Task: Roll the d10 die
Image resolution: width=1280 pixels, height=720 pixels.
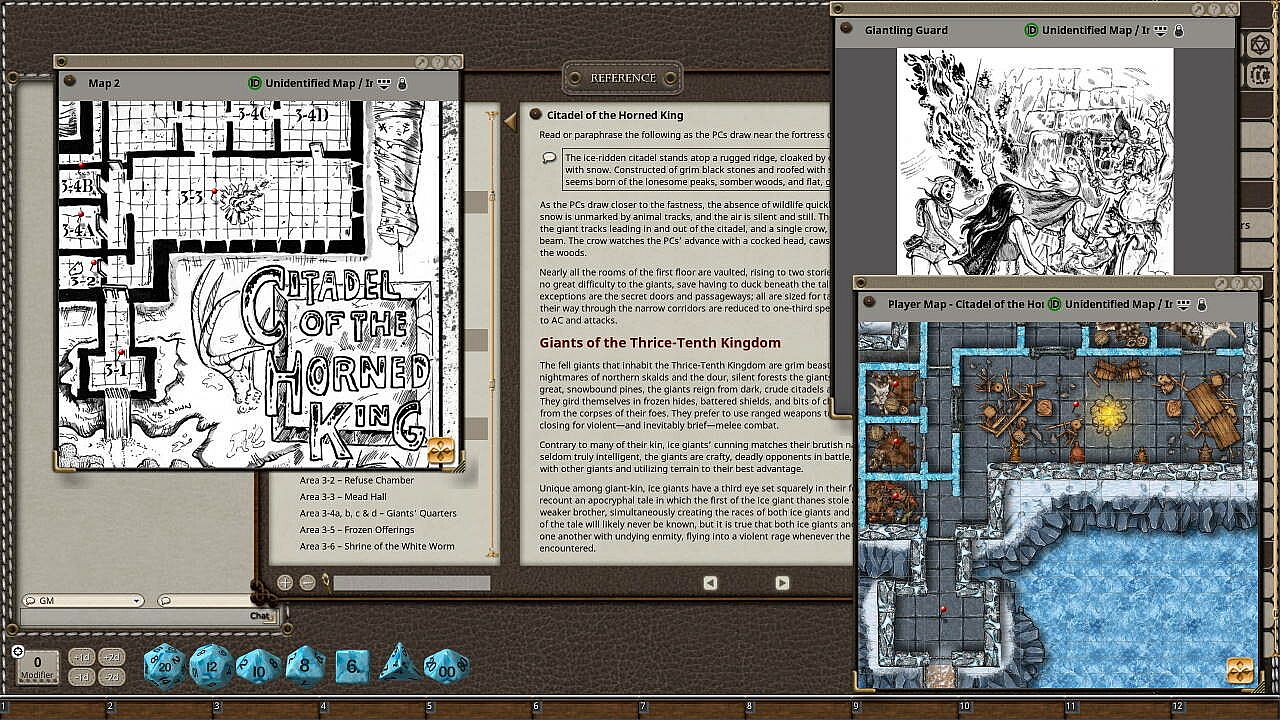Action: click(x=258, y=667)
